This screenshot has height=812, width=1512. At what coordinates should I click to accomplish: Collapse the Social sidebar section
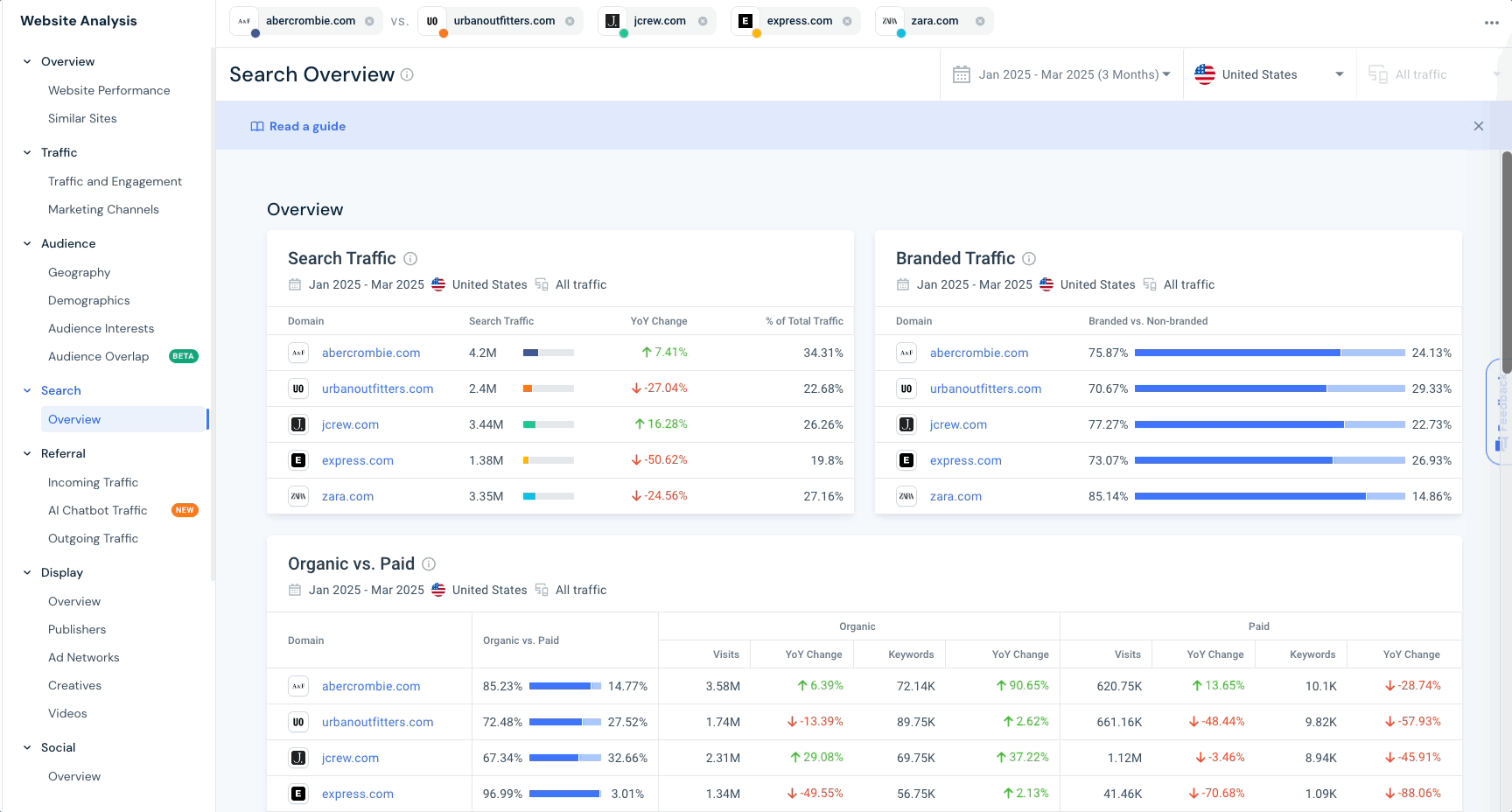27,747
